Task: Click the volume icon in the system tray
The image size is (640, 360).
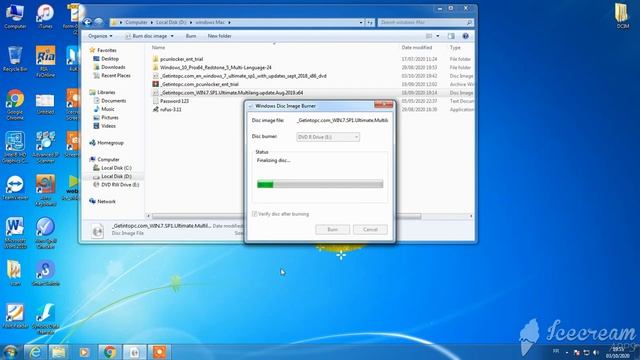Action: 596,352
